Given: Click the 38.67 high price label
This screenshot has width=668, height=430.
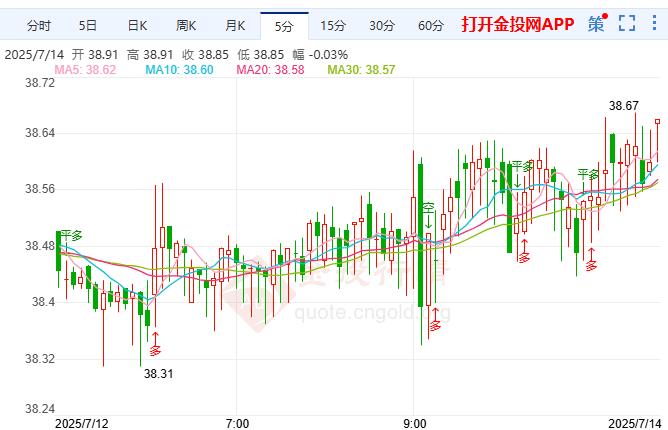Looking at the screenshot, I should (623, 106).
